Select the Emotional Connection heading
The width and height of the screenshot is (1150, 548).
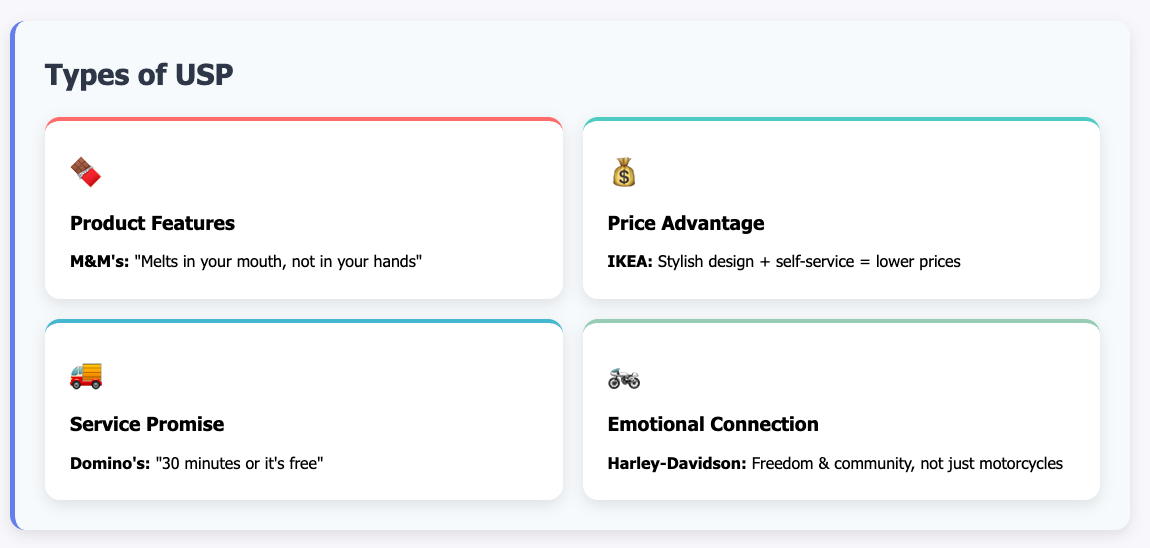tap(713, 424)
